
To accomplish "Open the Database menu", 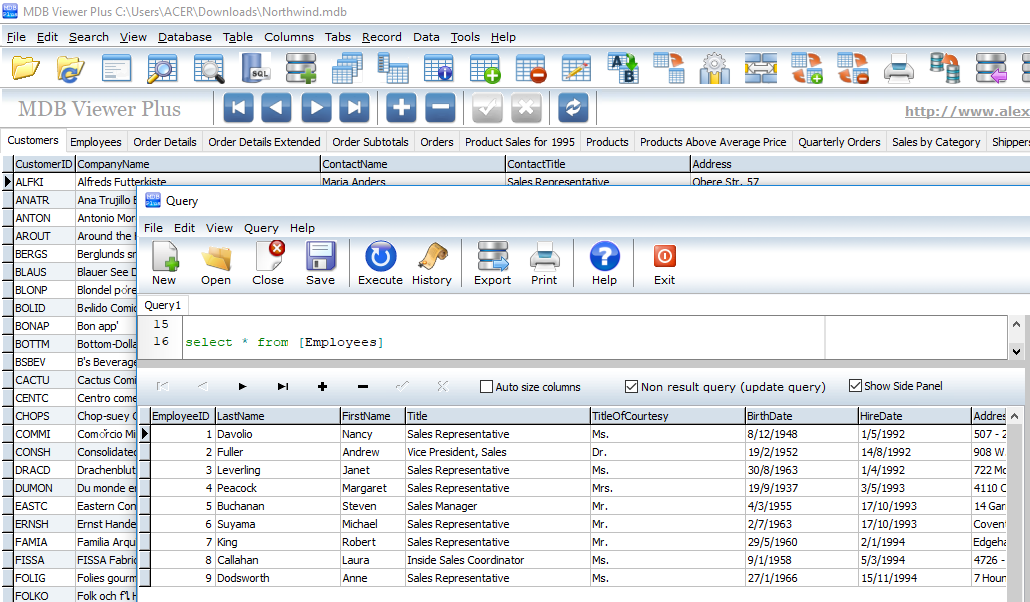I will click(185, 37).
